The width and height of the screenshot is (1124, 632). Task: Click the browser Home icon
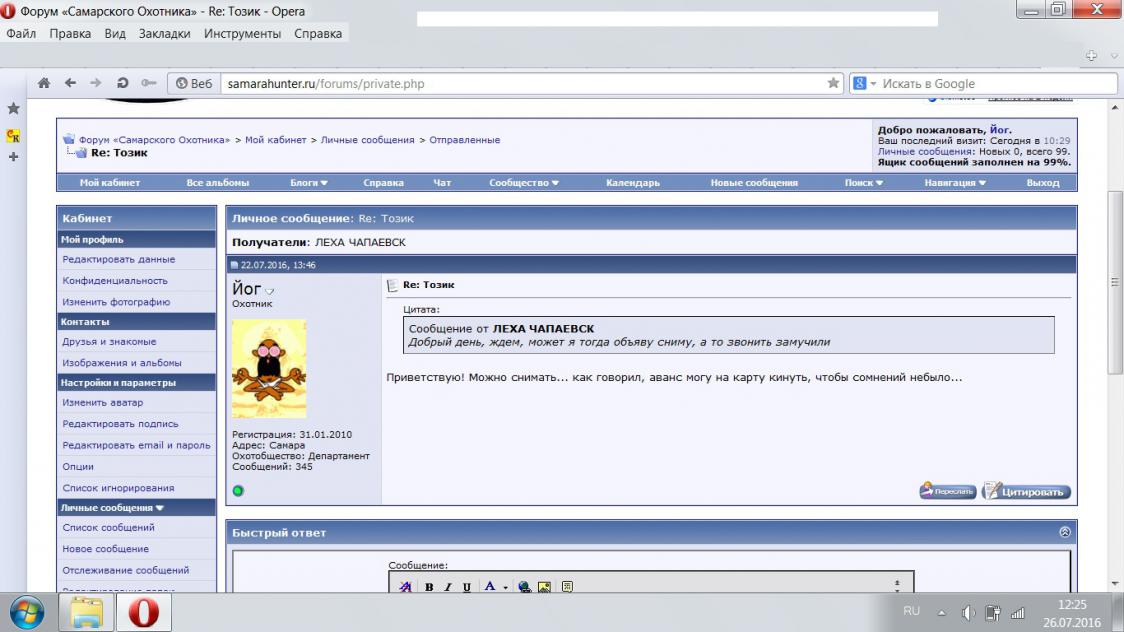tap(44, 84)
